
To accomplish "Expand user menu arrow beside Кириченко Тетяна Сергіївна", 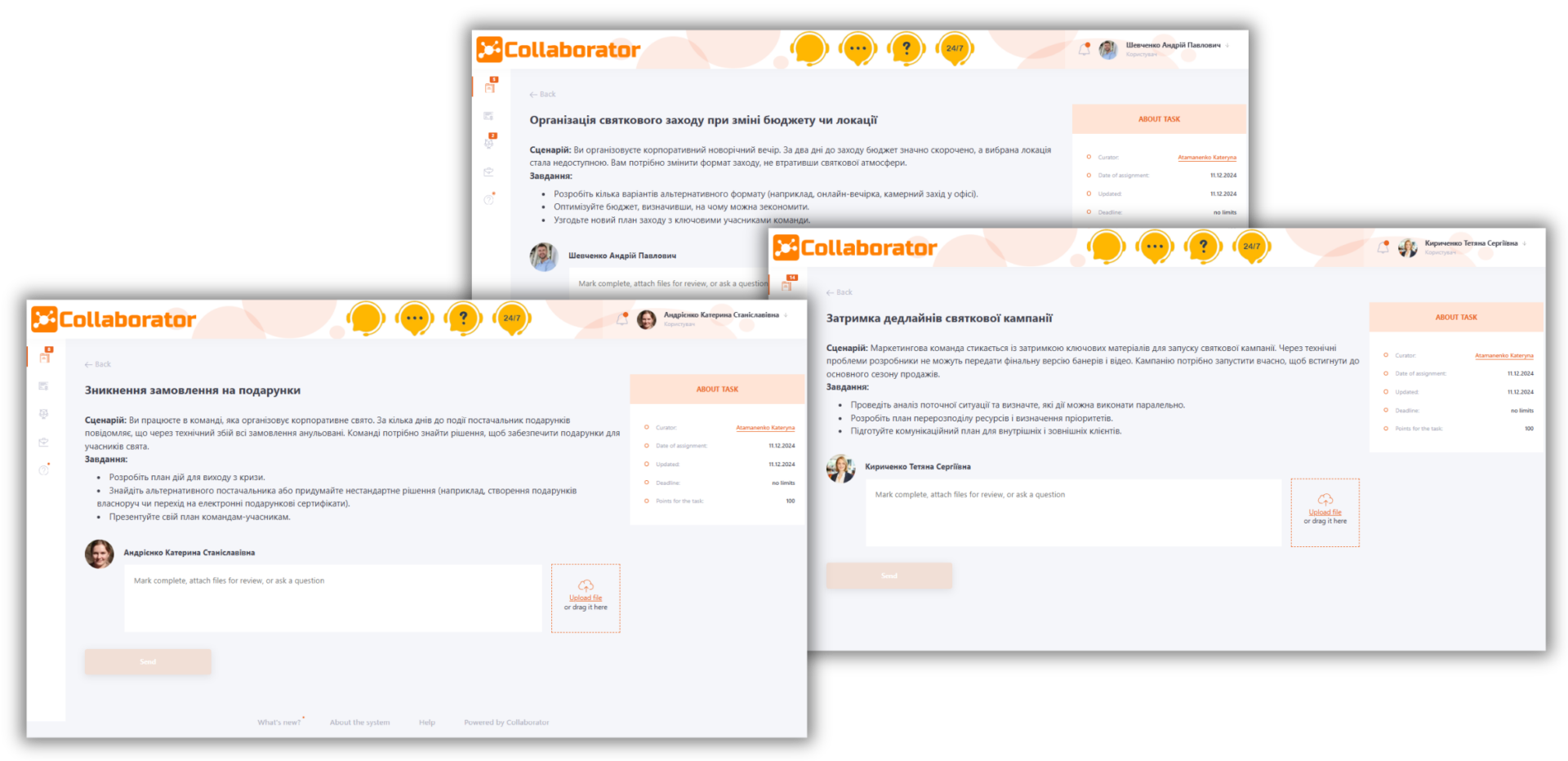I will [x=1525, y=243].
